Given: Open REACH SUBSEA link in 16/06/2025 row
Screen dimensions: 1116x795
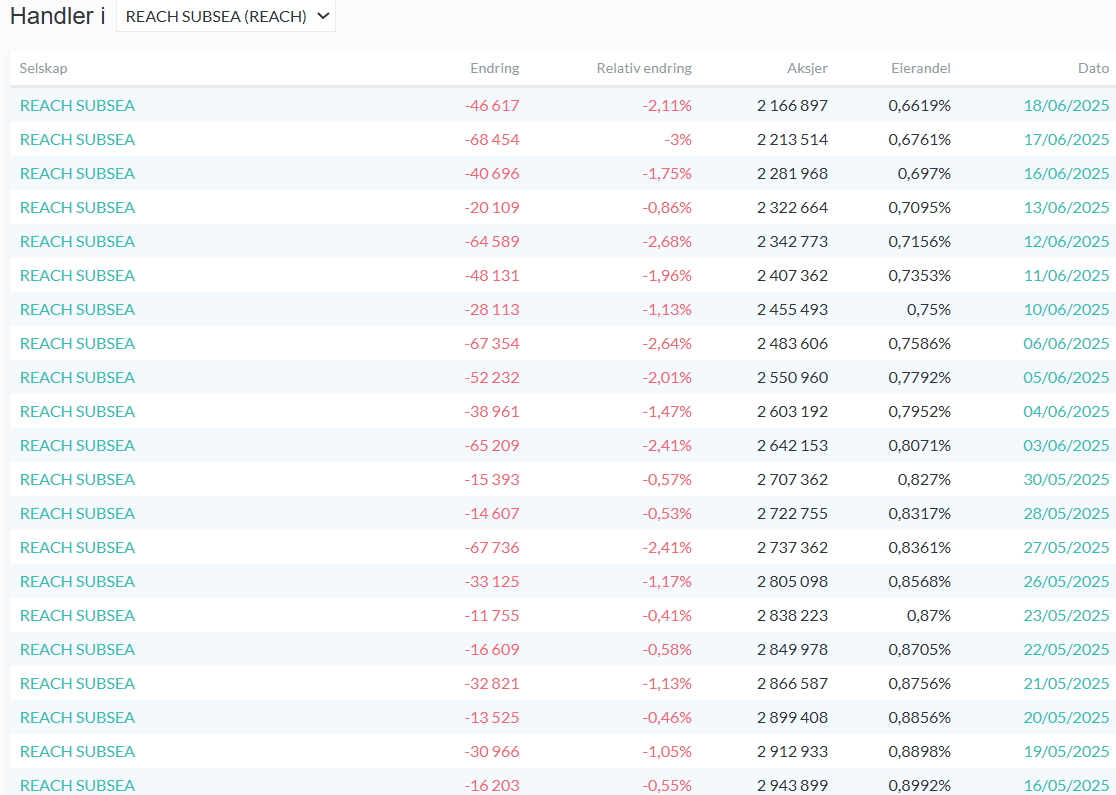Looking at the screenshot, I should [x=78, y=174].
